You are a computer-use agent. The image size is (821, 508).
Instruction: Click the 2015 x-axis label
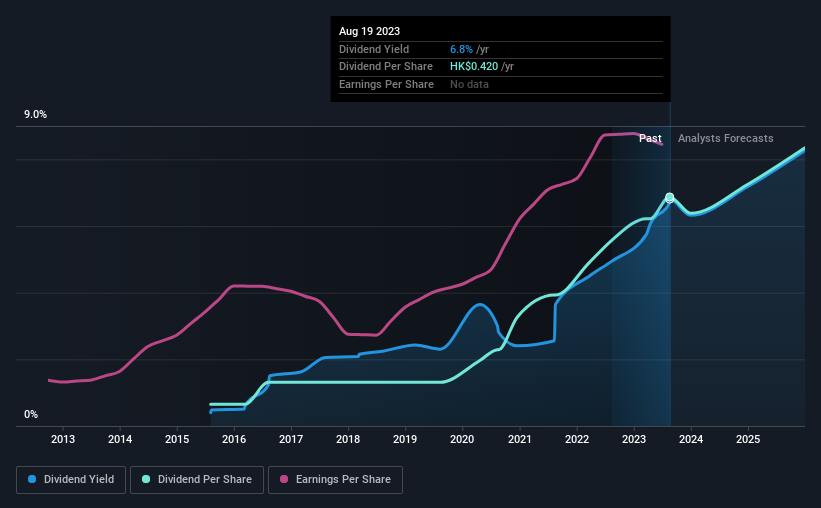177,439
